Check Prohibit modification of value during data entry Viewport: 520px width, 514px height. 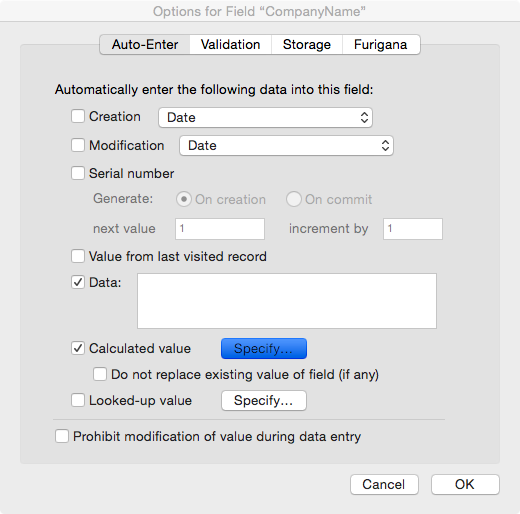point(62,436)
